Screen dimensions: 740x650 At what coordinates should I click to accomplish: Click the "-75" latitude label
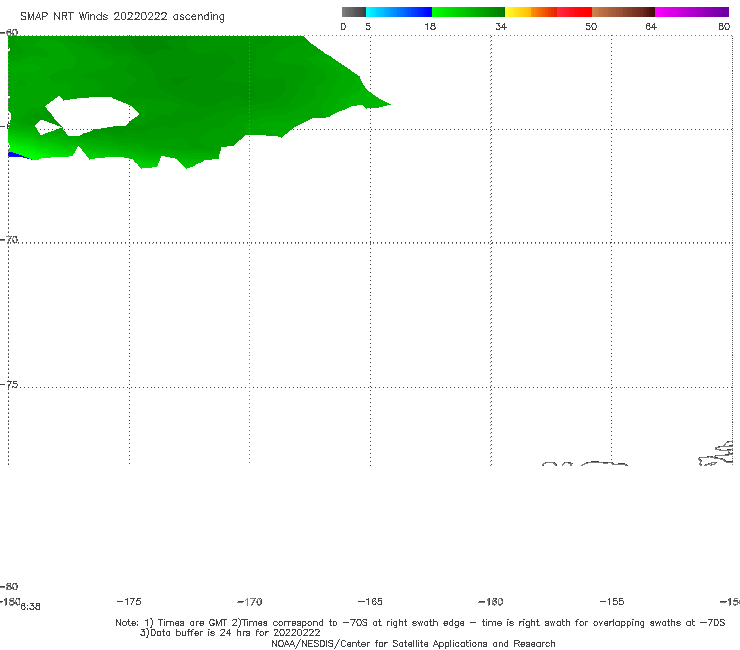tap(9, 385)
